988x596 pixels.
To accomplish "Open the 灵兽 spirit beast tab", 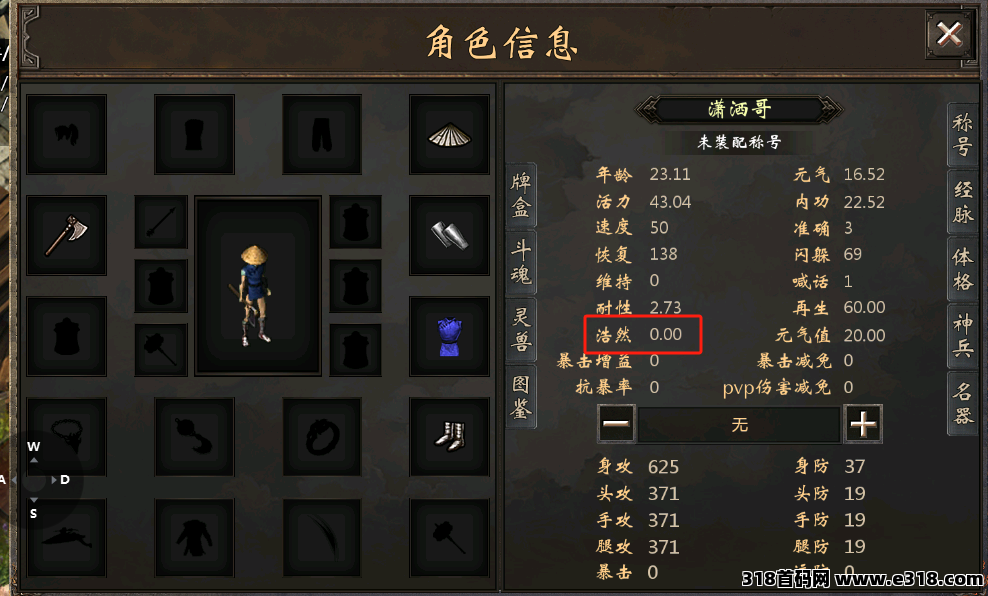I will click(x=521, y=329).
